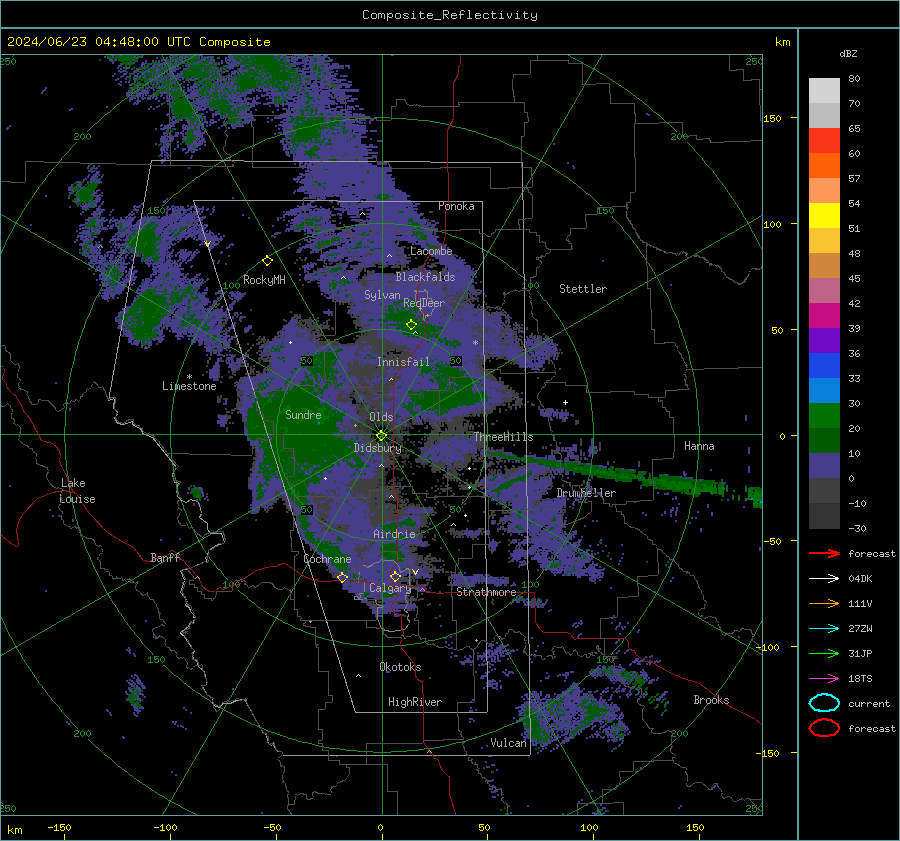Pick the top light gray 80 dBZ swatch

[x=824, y=91]
